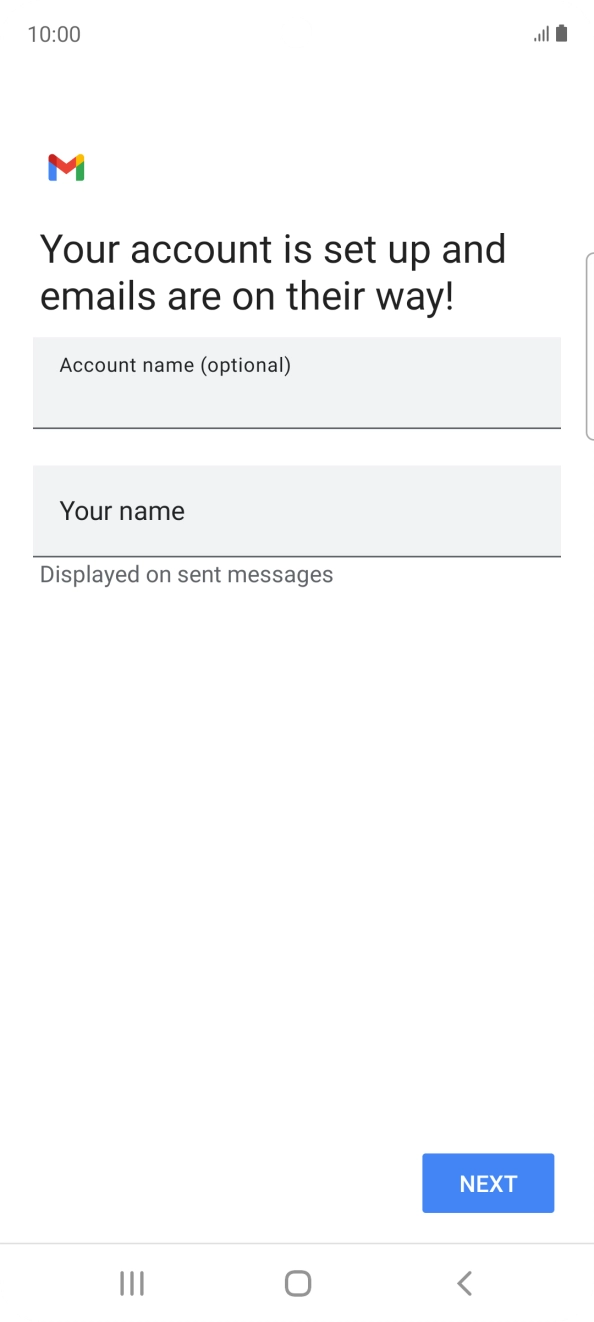The width and height of the screenshot is (594, 1322).
Task: Click the setup confirmation heading text
Action: [x=272, y=271]
